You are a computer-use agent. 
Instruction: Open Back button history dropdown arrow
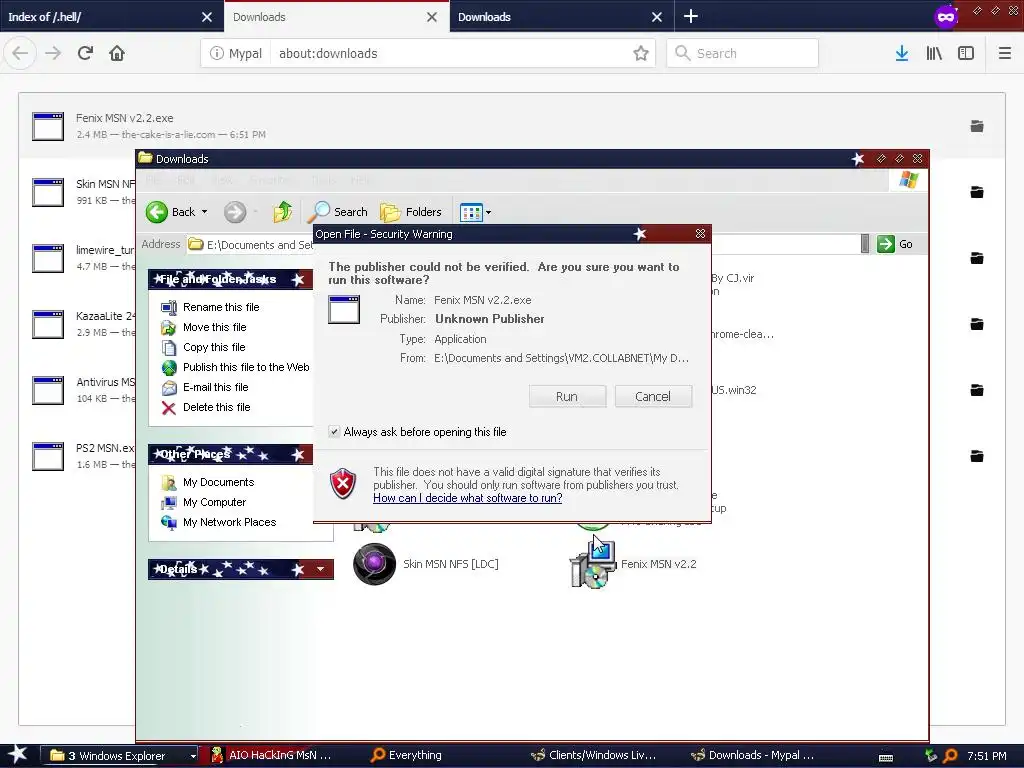204,212
